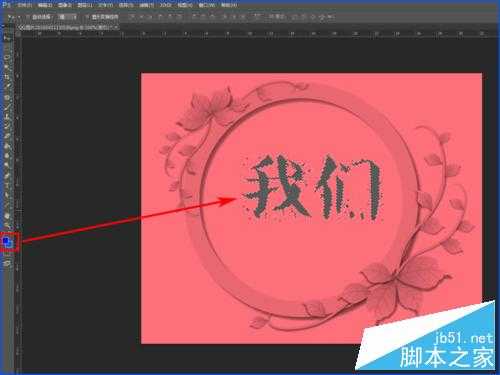Select the Gradient tool

pyautogui.click(x=7, y=146)
